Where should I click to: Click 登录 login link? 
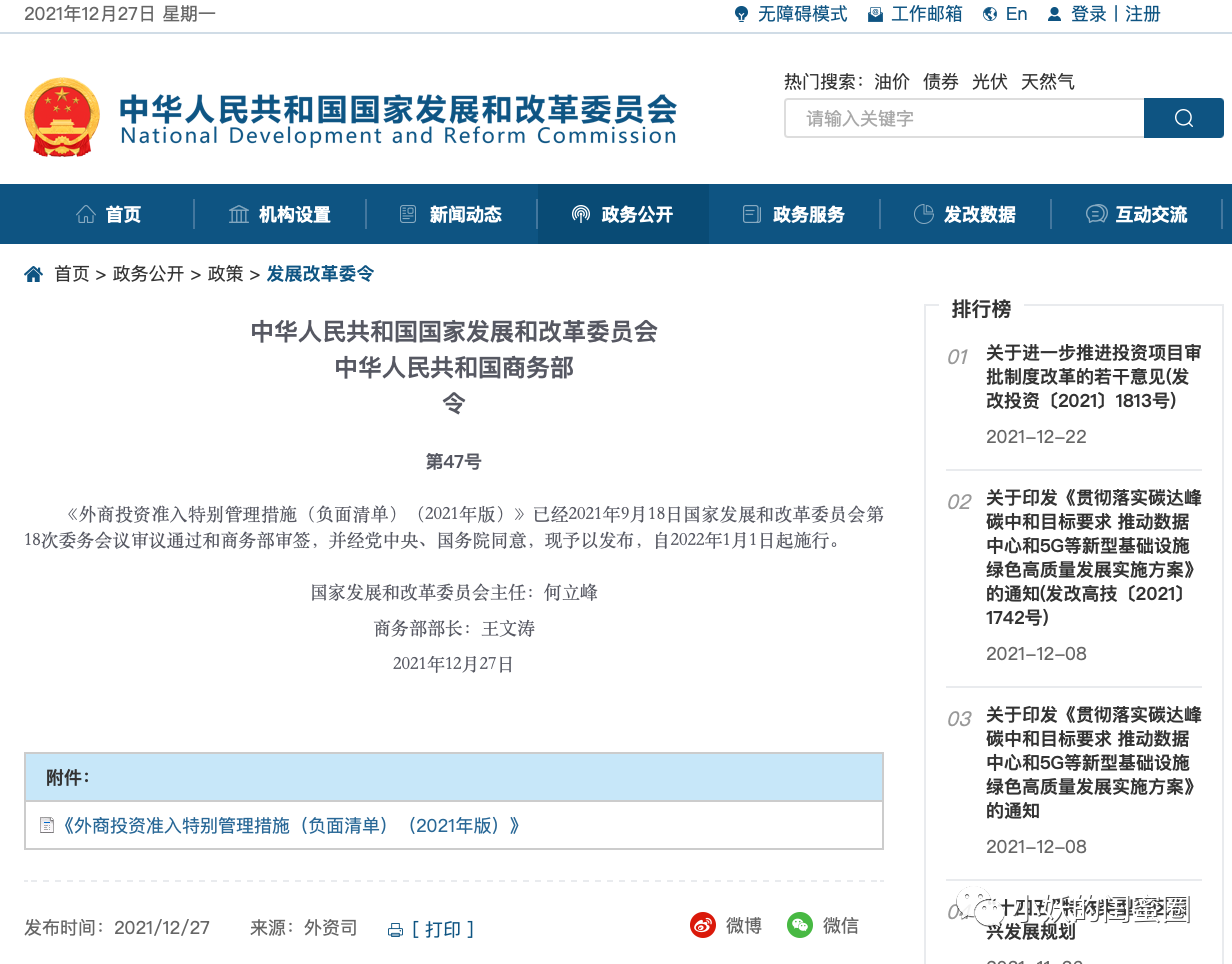click(x=1088, y=14)
